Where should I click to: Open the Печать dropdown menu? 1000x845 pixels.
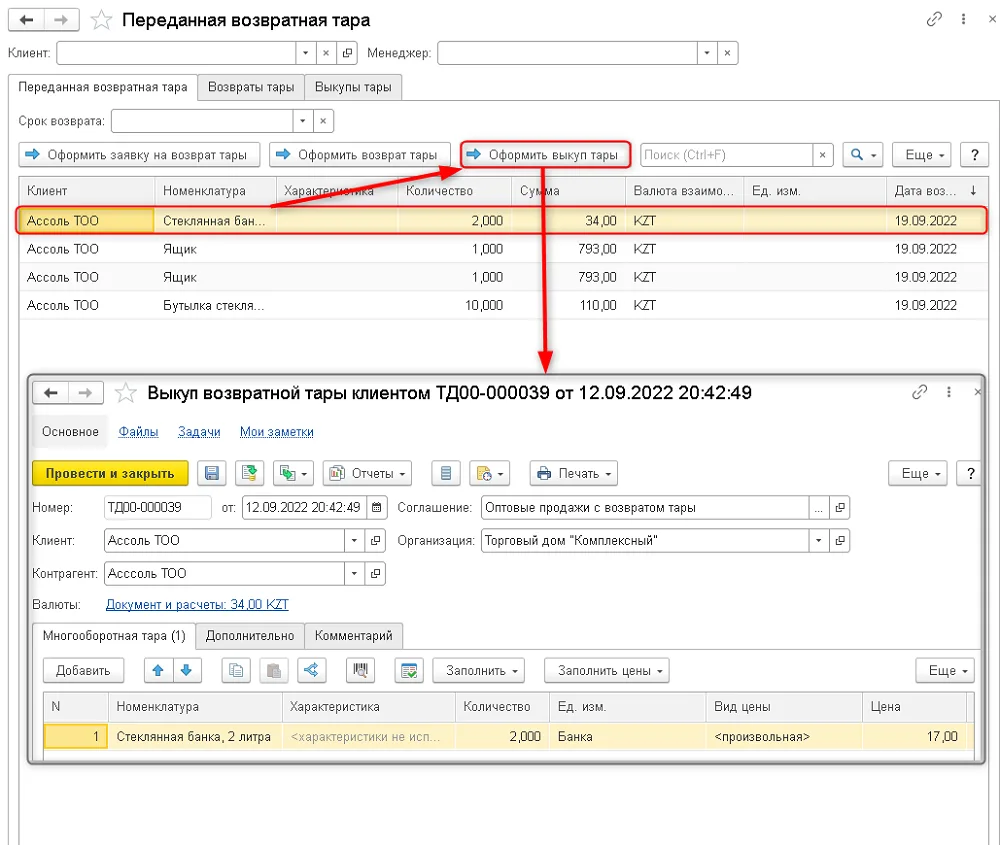[573, 473]
